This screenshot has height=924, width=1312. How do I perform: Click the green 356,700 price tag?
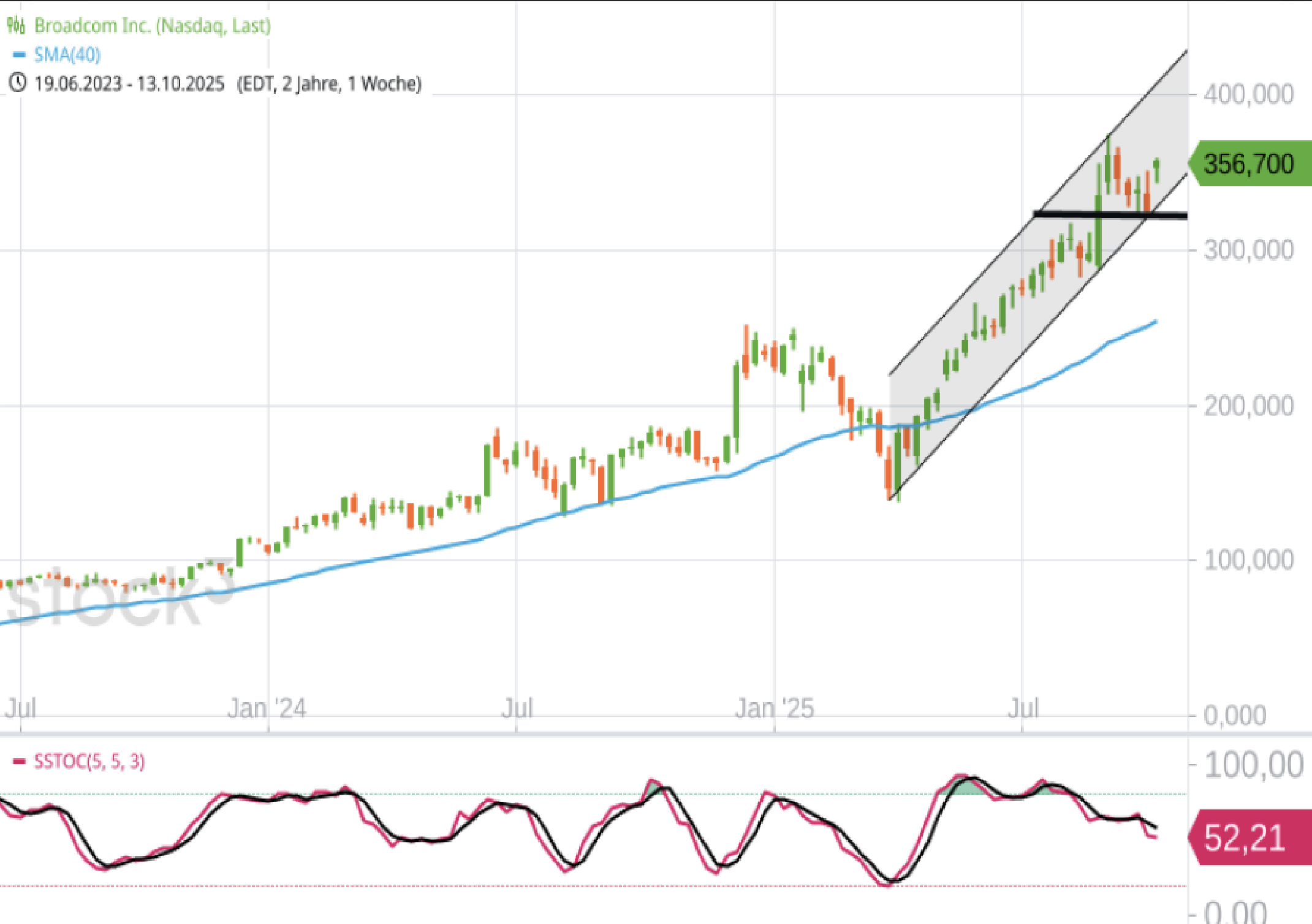click(x=1249, y=164)
